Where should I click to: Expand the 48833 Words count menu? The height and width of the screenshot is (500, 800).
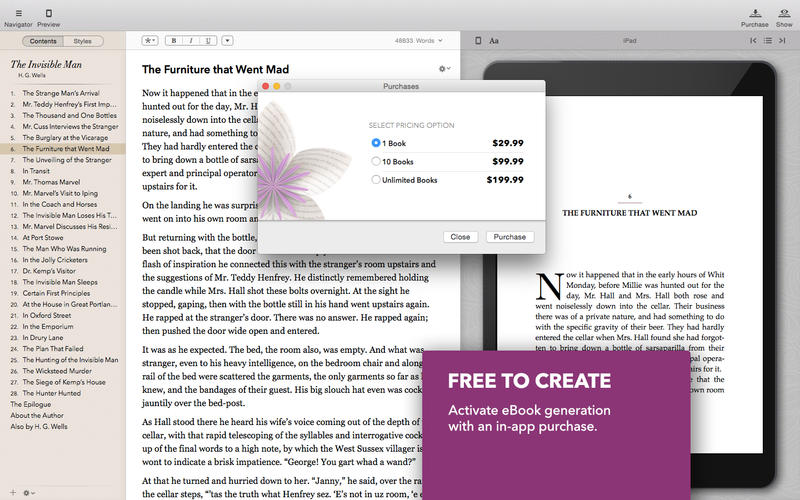pyautogui.click(x=418, y=40)
